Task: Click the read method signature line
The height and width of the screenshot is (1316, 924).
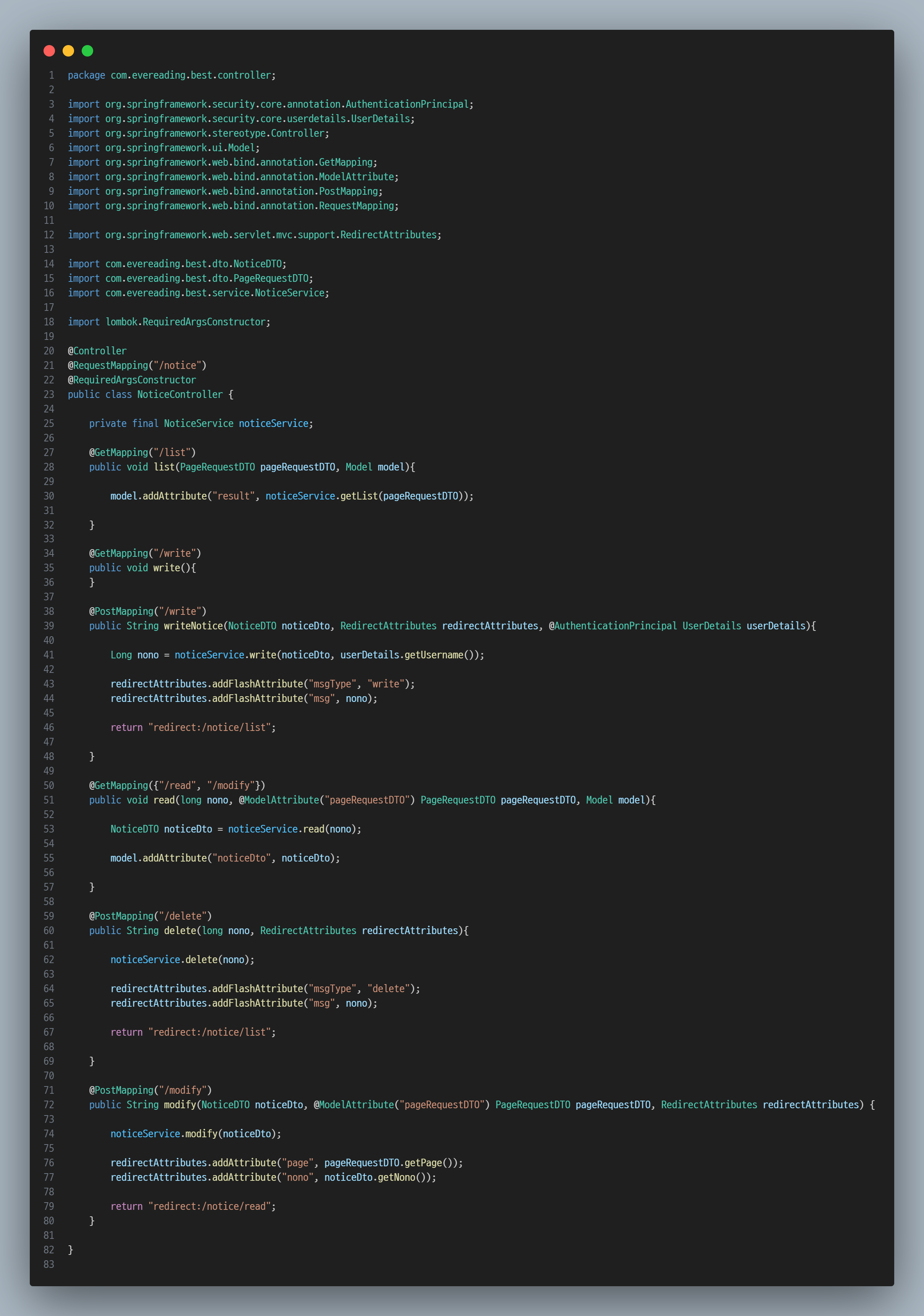Action: coord(373,800)
